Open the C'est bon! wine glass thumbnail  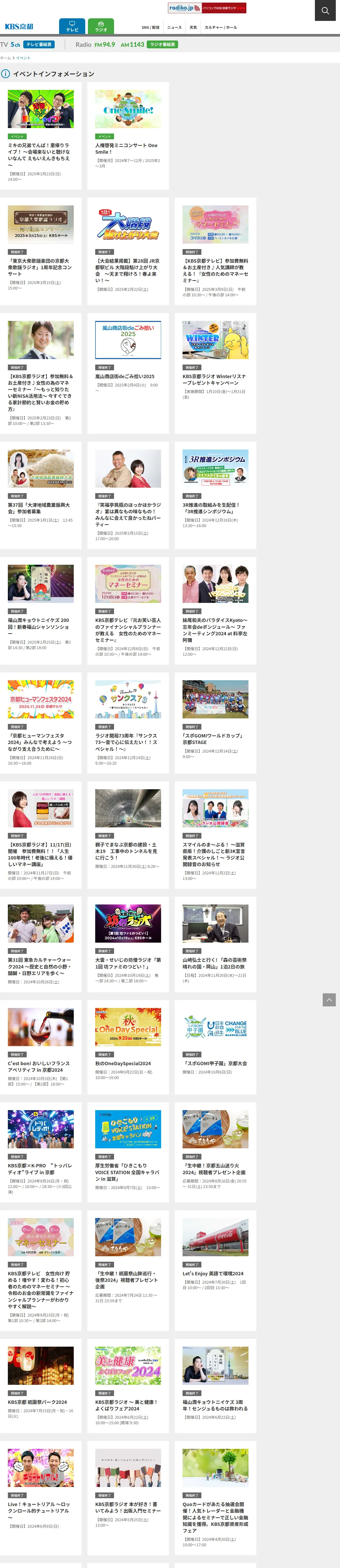[x=41, y=1026]
